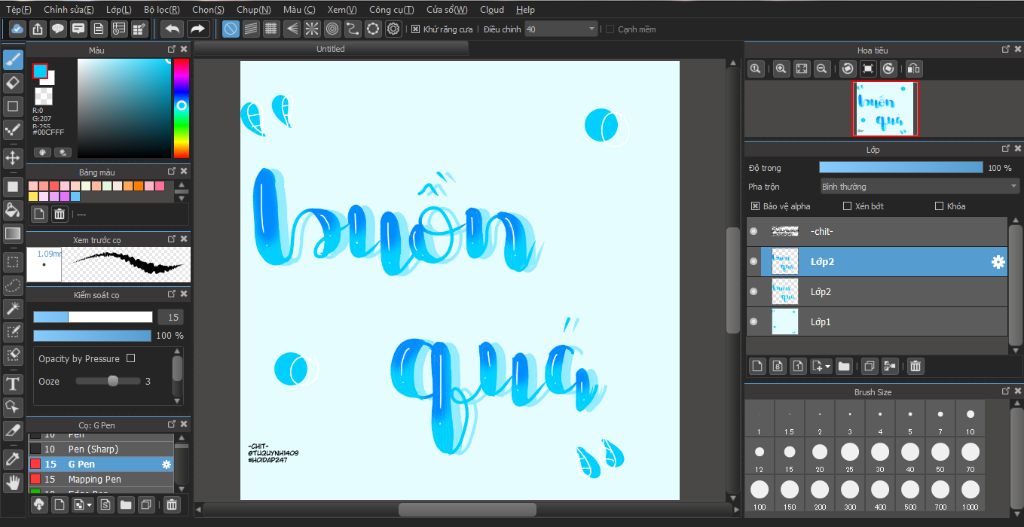Pop out the Lớp layers panel
This screenshot has height=527, width=1024.
tap(1006, 150)
